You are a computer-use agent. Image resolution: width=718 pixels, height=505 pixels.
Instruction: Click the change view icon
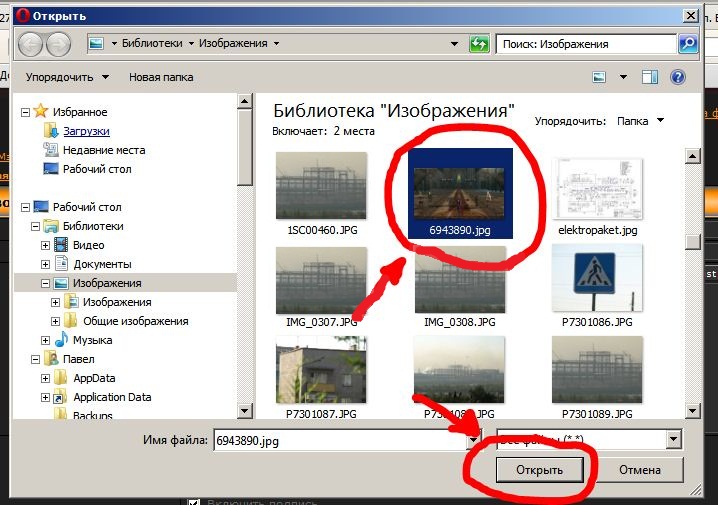pos(599,77)
